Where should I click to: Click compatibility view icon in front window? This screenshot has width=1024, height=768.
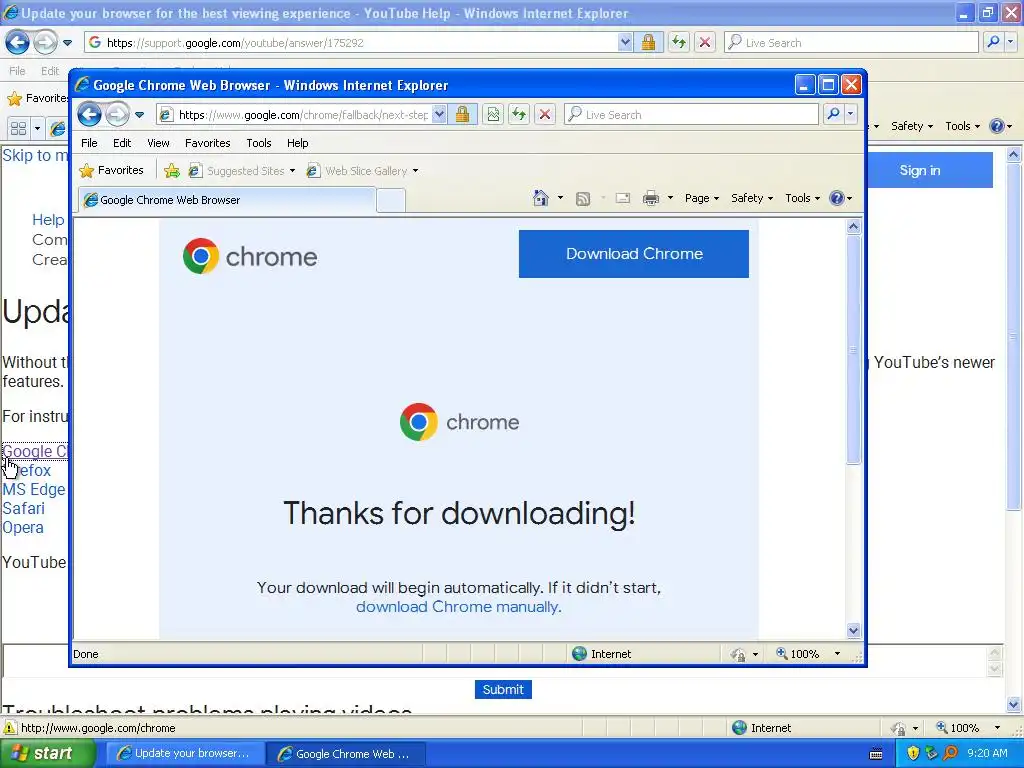(493, 115)
